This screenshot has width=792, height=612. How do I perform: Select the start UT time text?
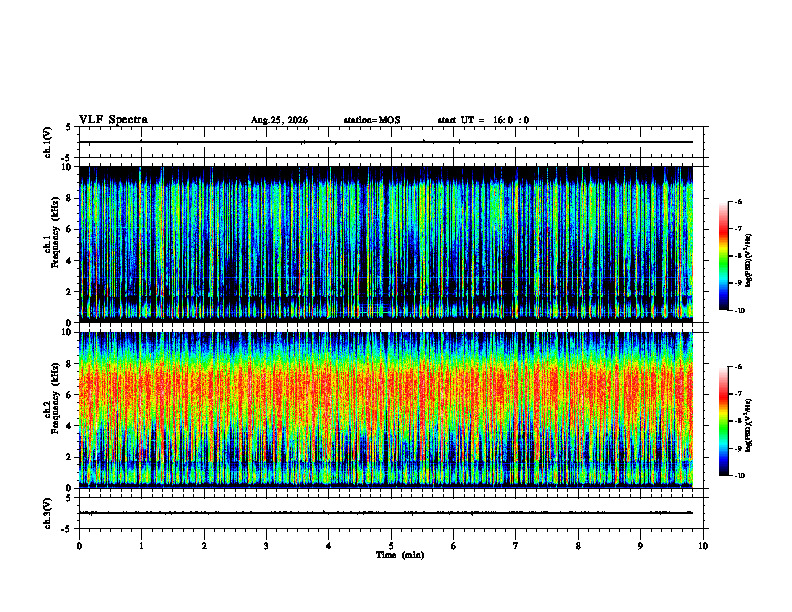tap(483, 120)
